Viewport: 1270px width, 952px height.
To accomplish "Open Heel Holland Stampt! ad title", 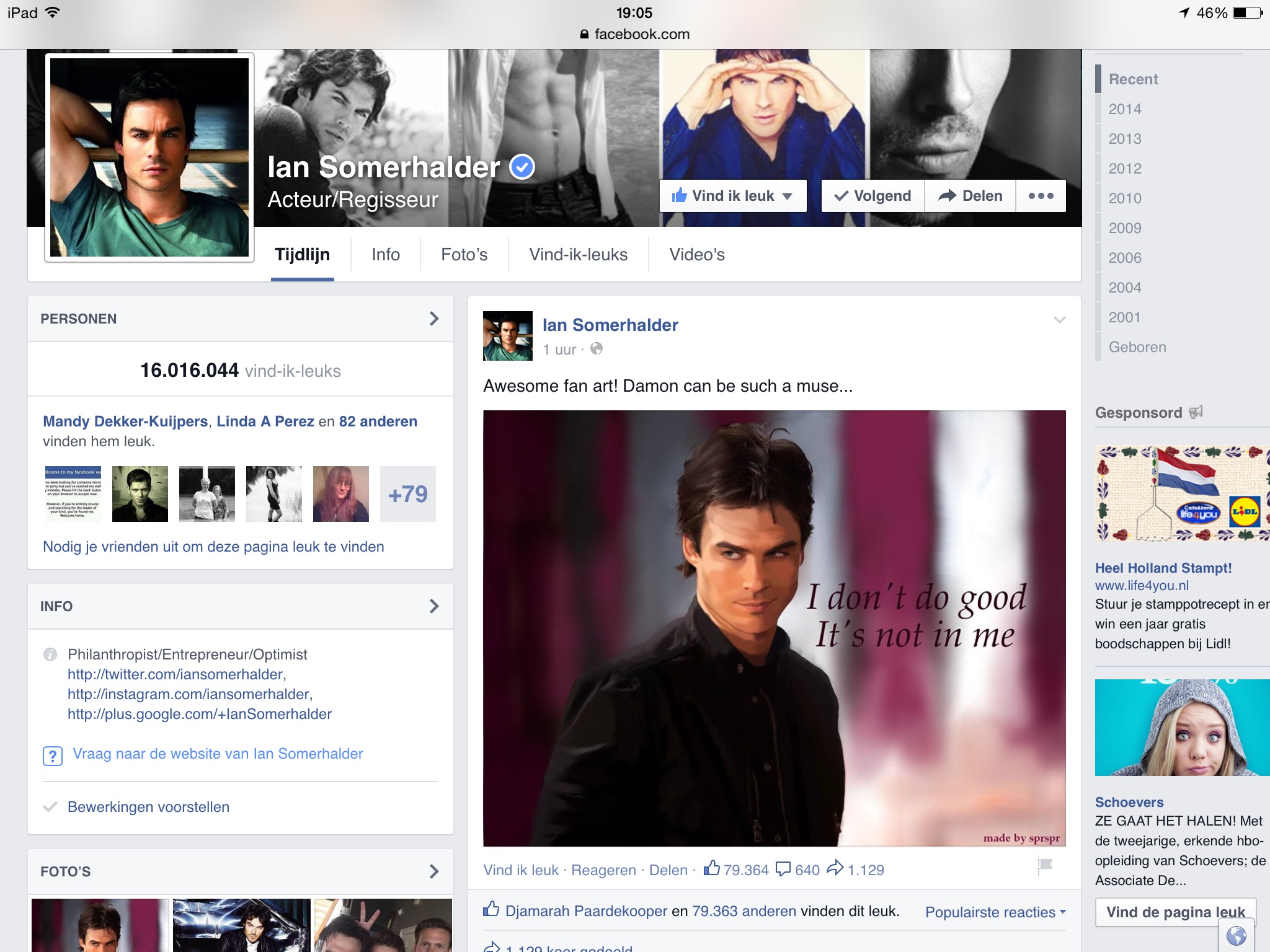I will pyautogui.click(x=1163, y=568).
